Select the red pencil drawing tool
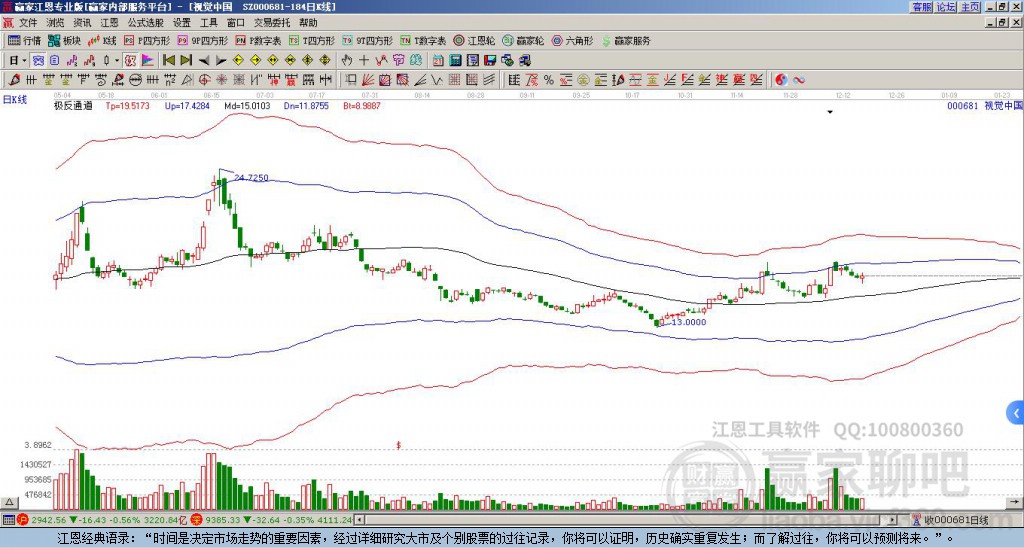 [14, 80]
